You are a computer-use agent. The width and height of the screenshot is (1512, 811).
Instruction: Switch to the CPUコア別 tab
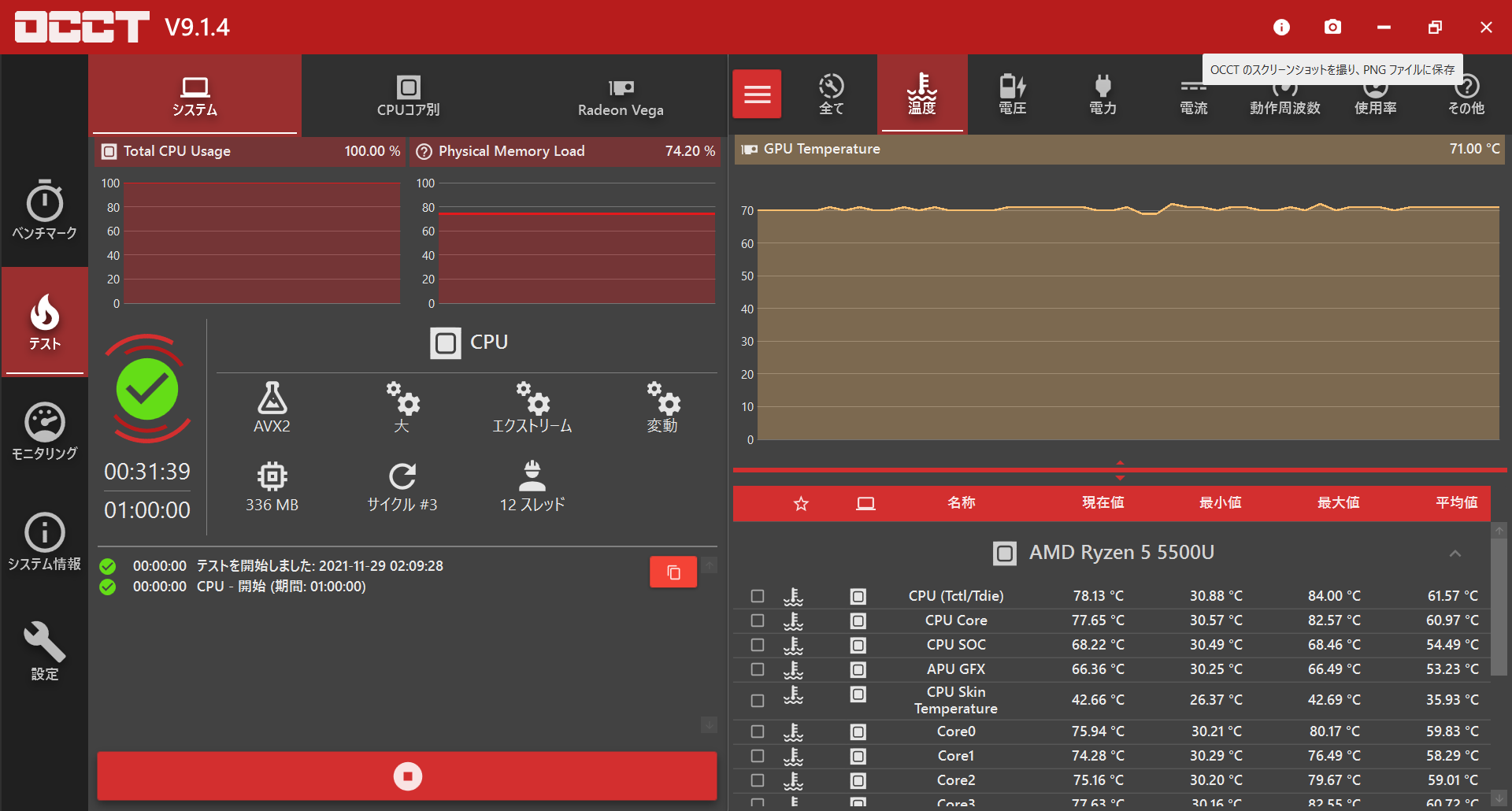coord(408,95)
